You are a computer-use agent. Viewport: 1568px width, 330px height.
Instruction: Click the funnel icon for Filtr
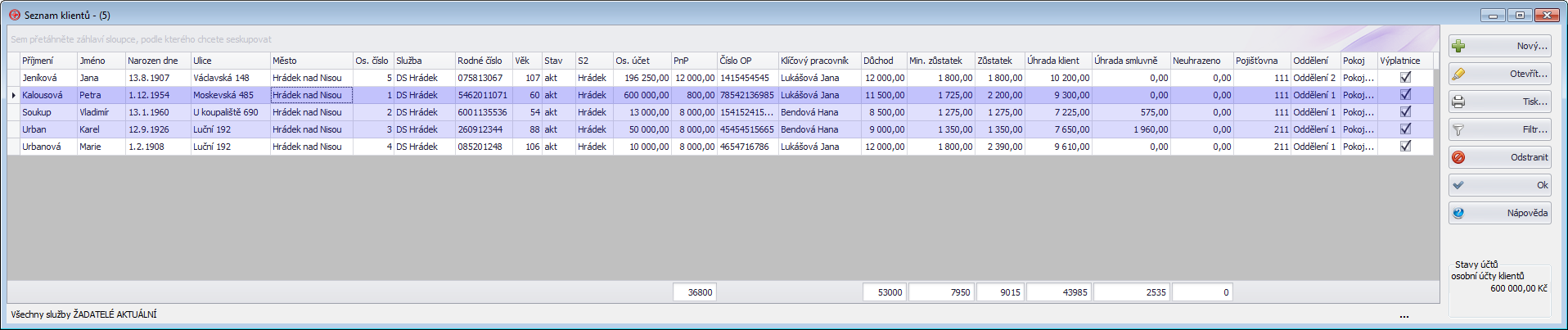pos(1458,130)
